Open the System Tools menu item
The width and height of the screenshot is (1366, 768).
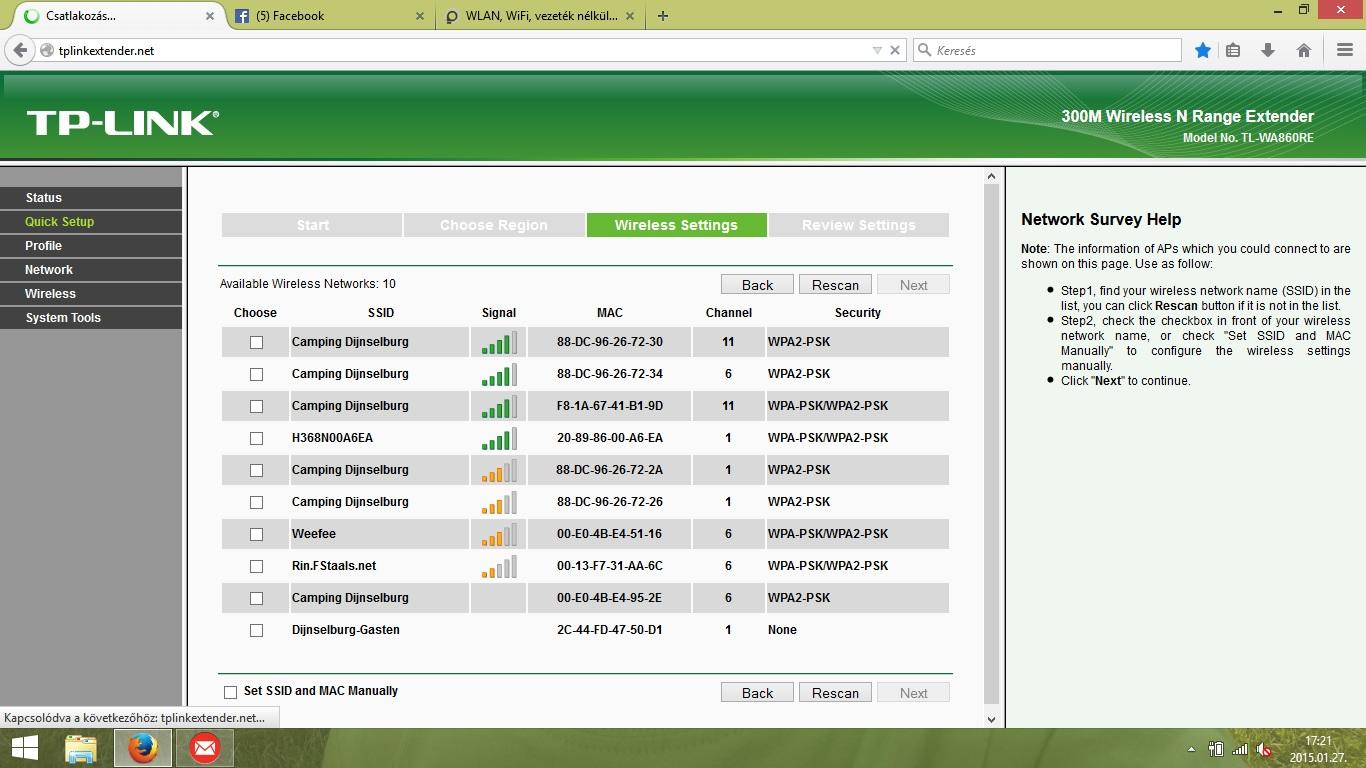coord(91,318)
